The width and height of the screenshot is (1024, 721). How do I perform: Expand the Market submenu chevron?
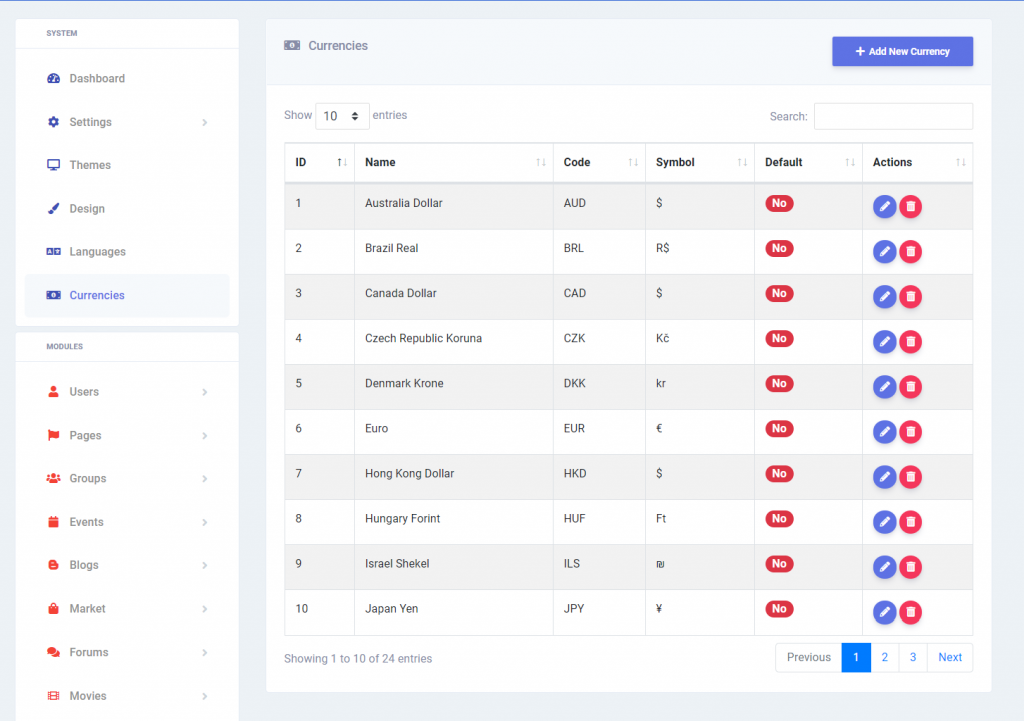point(204,609)
